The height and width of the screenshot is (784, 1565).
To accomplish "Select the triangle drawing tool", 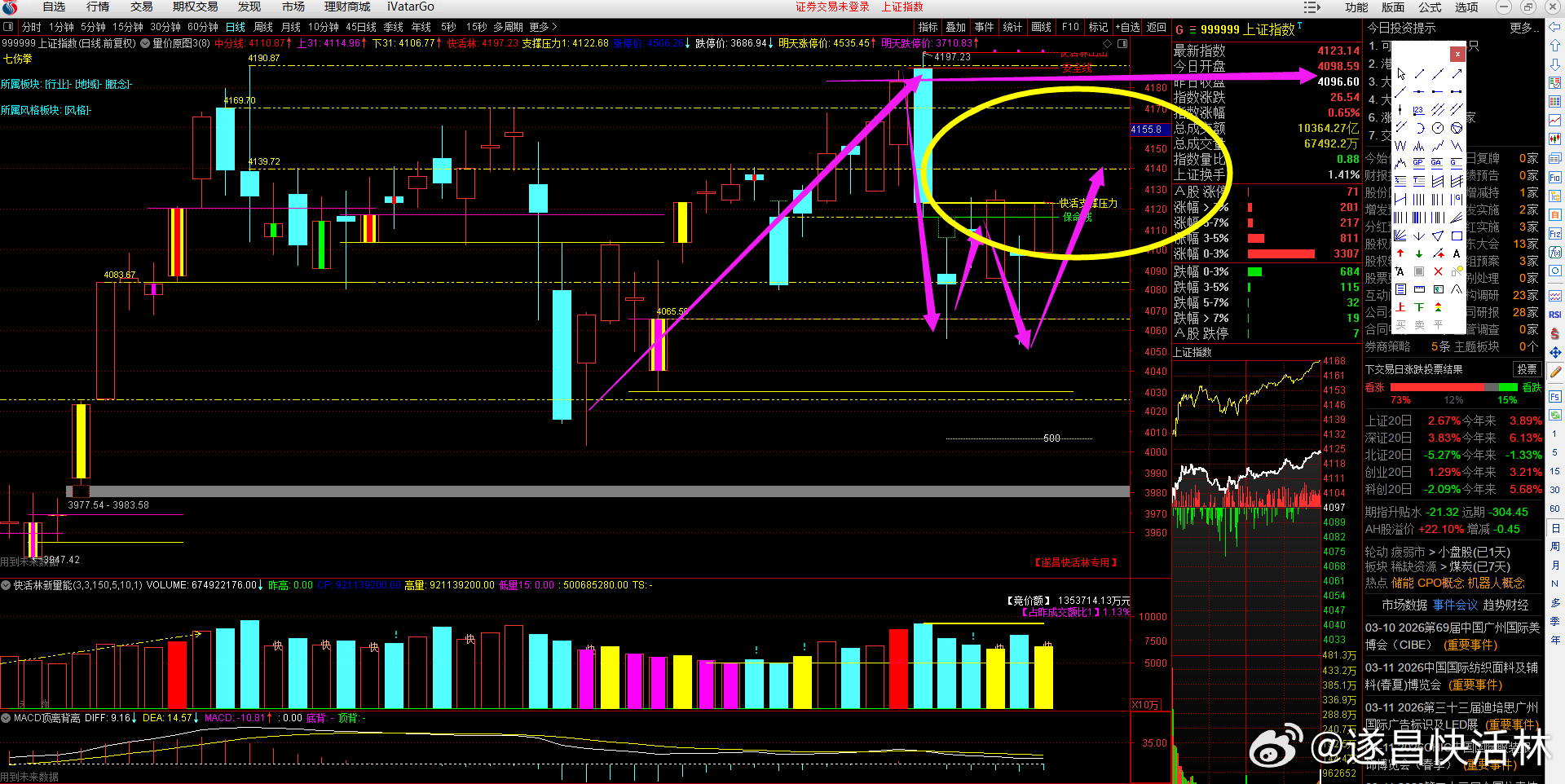I will 1438,236.
